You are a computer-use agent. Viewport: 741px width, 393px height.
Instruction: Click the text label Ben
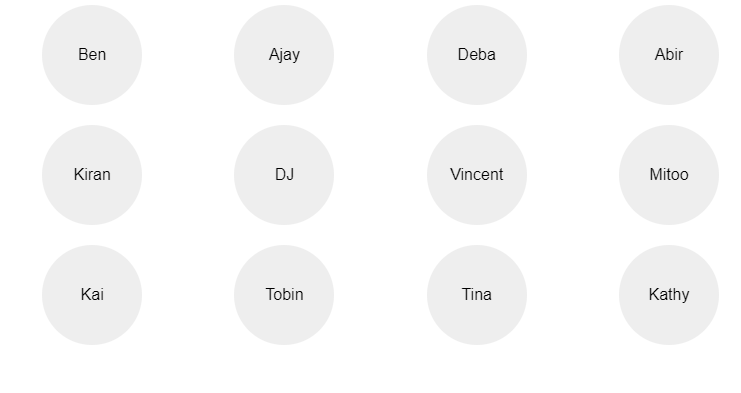(92, 54)
